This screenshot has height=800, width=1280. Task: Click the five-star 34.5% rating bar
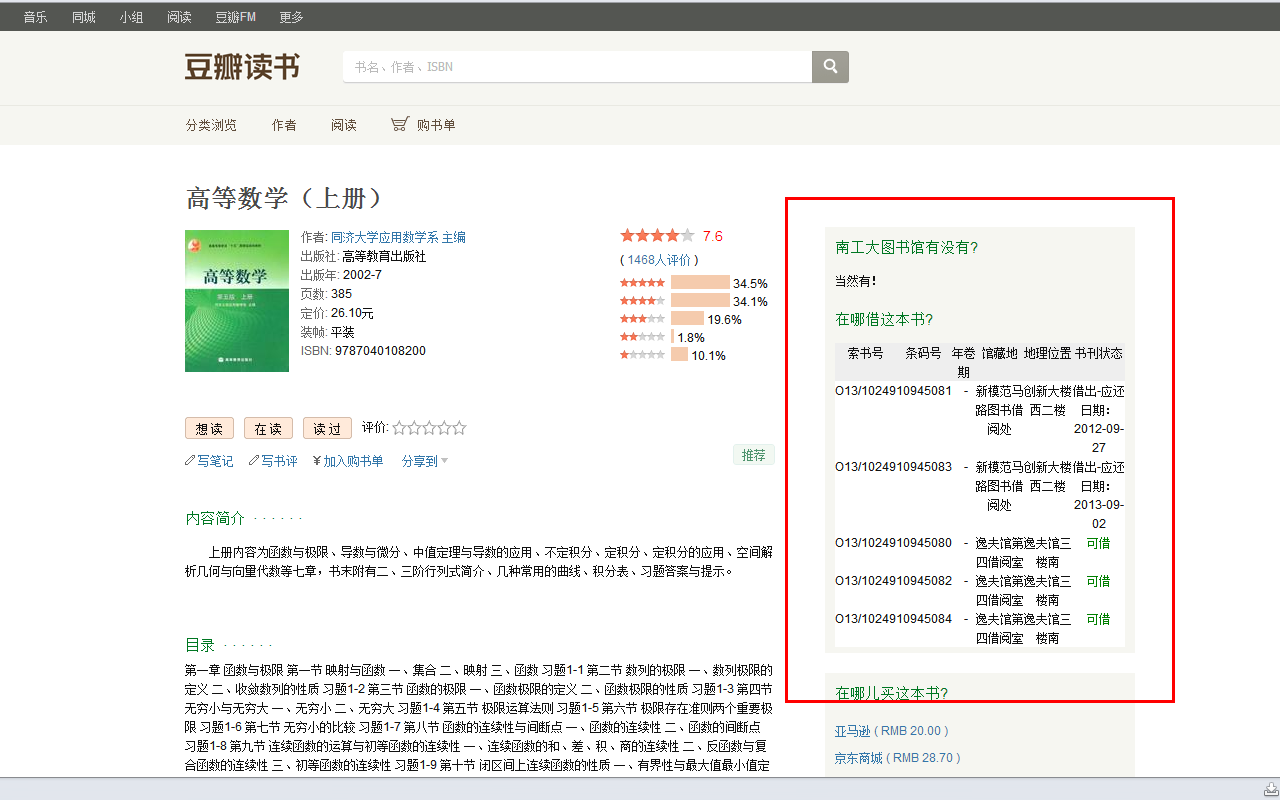(700, 283)
